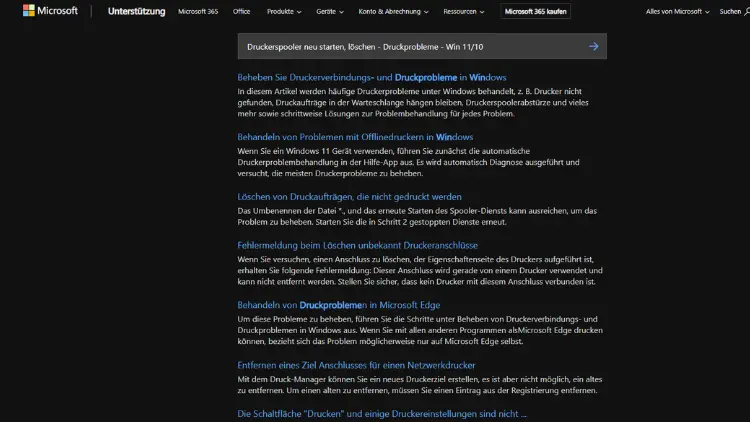Open 'Entfernen eines Ziel Anschlusses für Netzwerkdrucker'
Screen dimensions: 750x422
[x=356, y=365]
